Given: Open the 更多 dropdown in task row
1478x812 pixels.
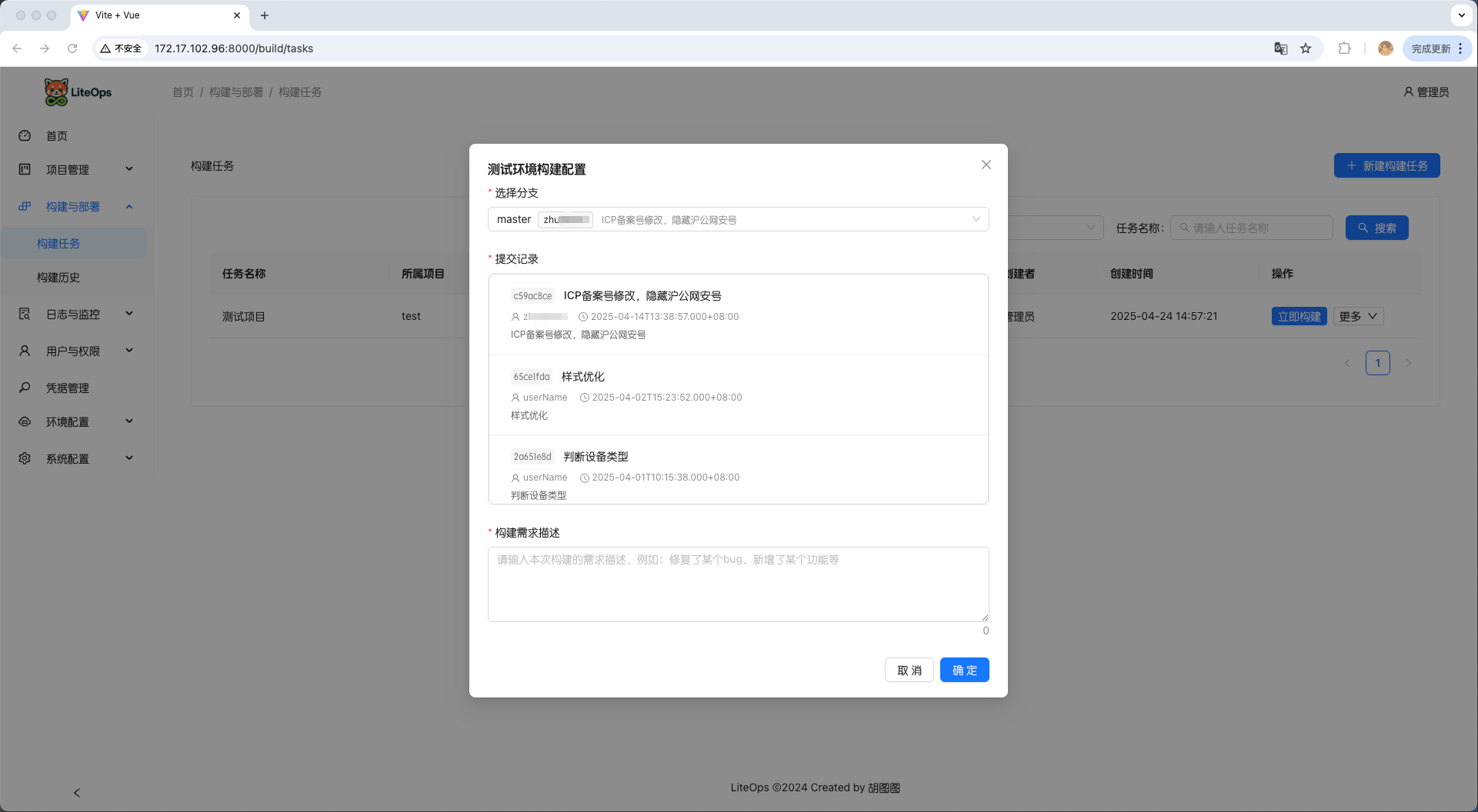Looking at the screenshot, I should tap(1358, 316).
